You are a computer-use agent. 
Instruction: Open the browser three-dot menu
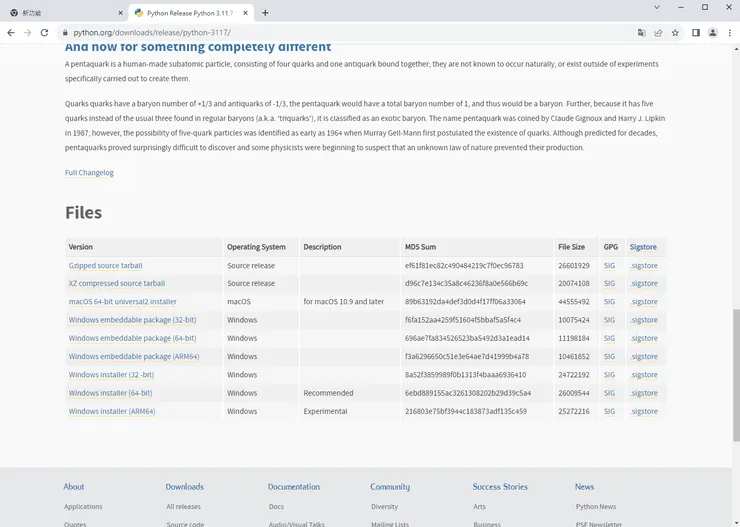(729, 32)
